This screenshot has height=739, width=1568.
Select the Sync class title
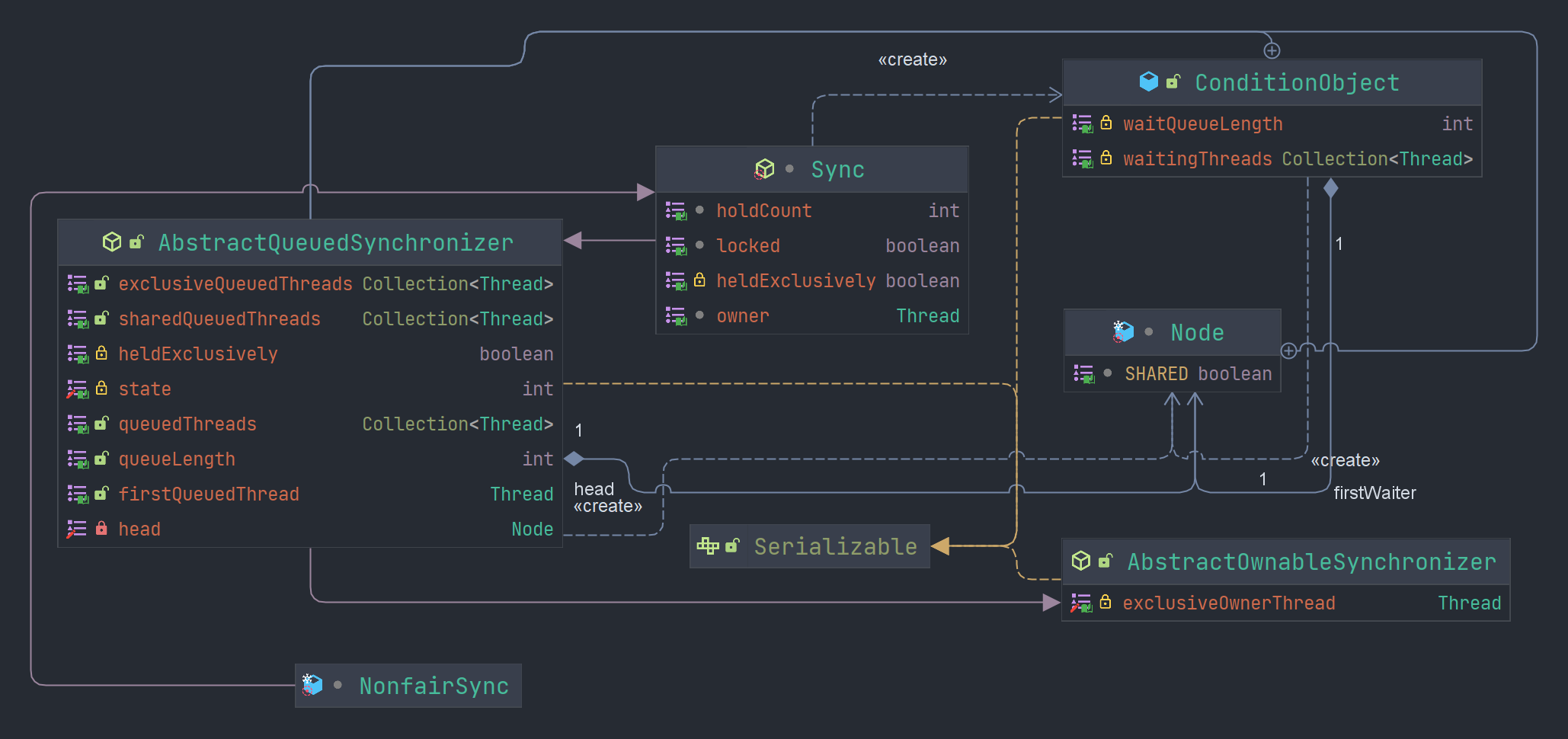(837, 170)
